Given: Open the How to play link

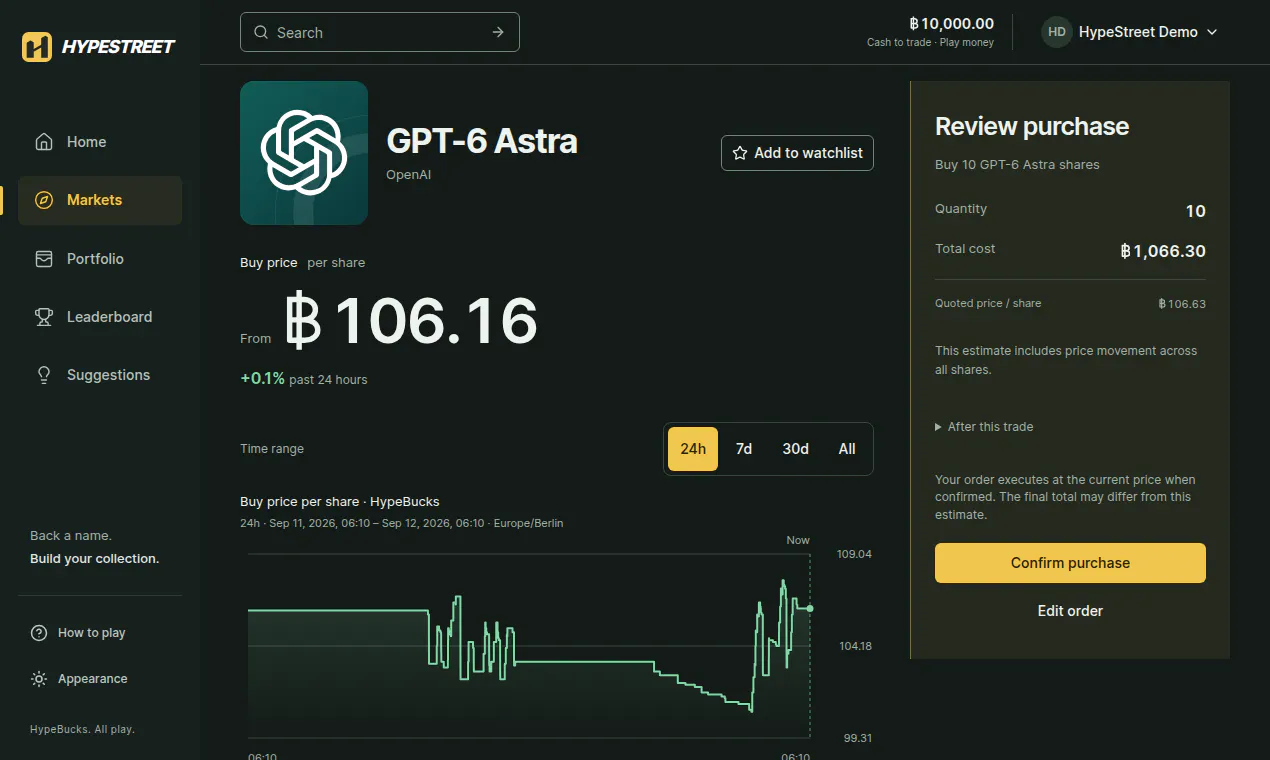Looking at the screenshot, I should coord(78,633).
